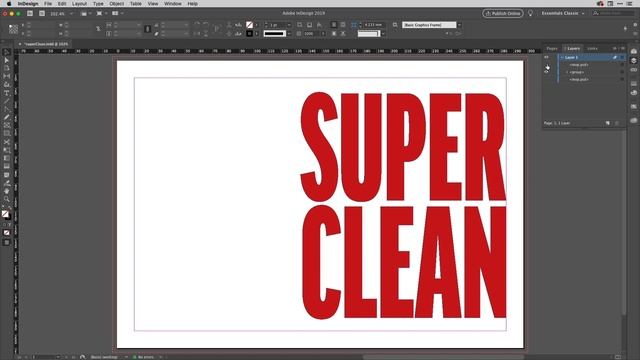Toggle visibility eye of Layer 1
Image resolution: width=640 pixels, height=360 pixels.
(x=547, y=57)
